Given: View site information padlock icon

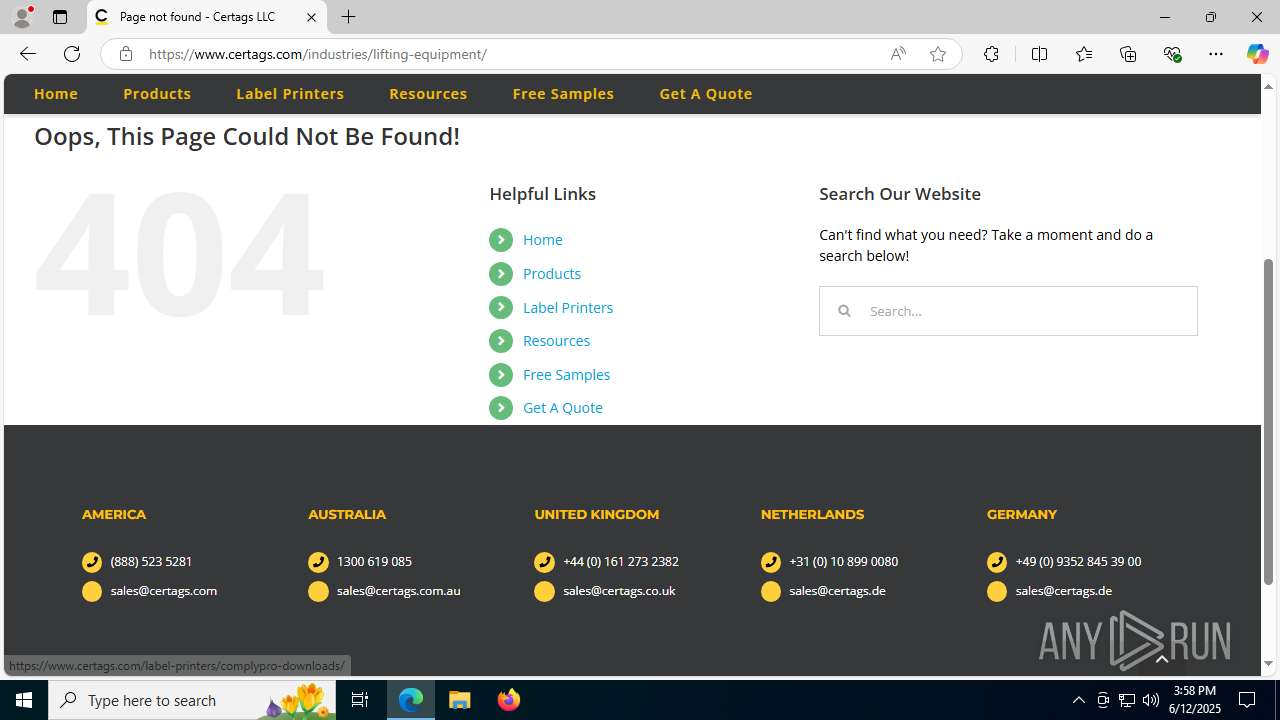Looking at the screenshot, I should (x=125, y=54).
